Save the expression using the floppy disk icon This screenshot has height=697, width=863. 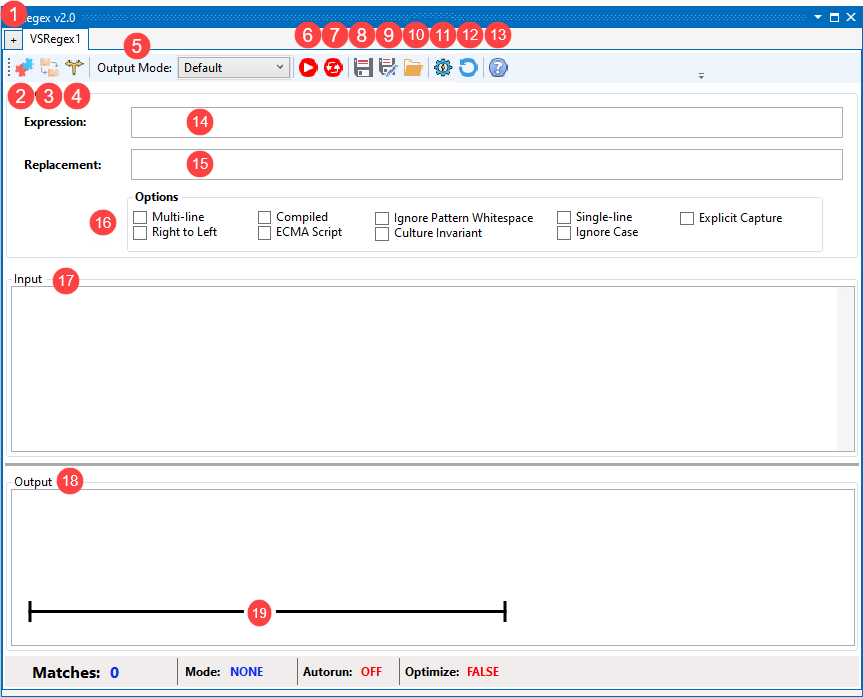coord(363,68)
